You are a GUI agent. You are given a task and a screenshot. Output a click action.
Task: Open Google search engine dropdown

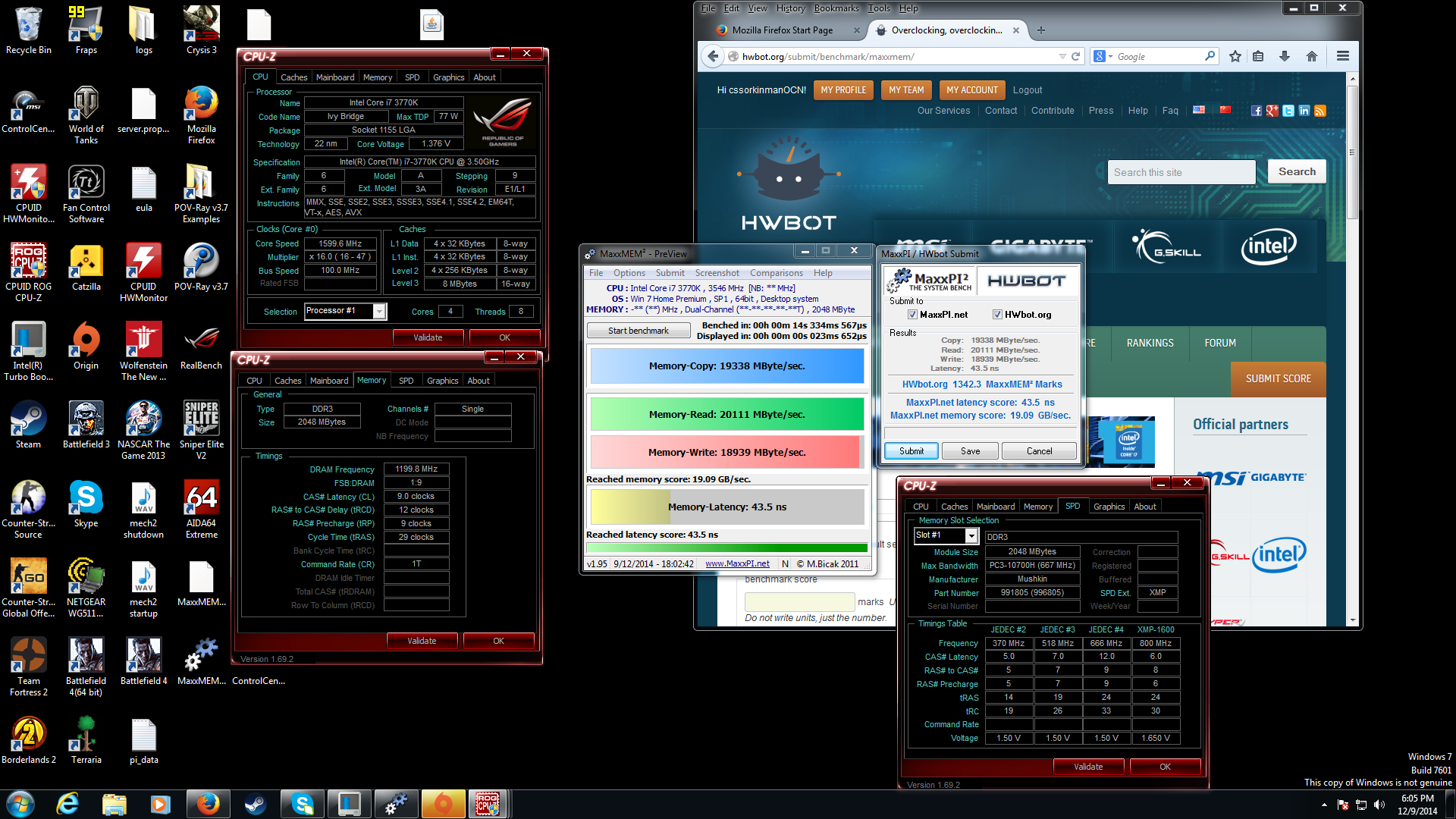[x=1103, y=56]
